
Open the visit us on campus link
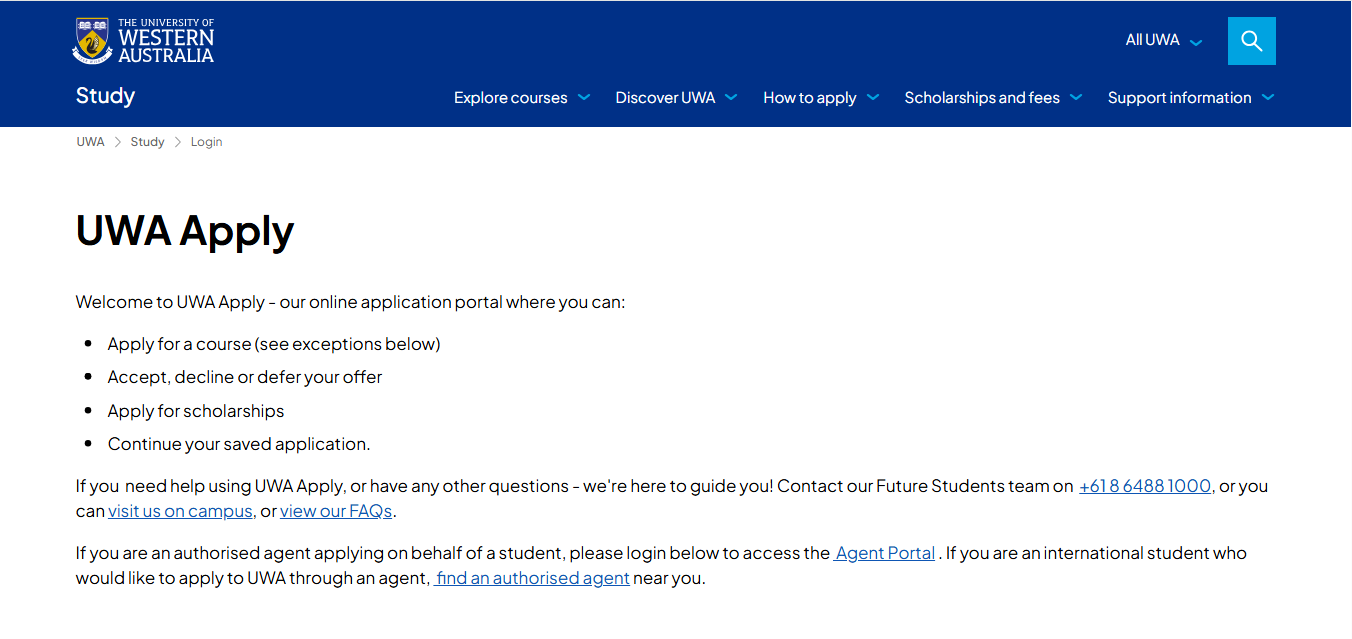[x=180, y=511]
